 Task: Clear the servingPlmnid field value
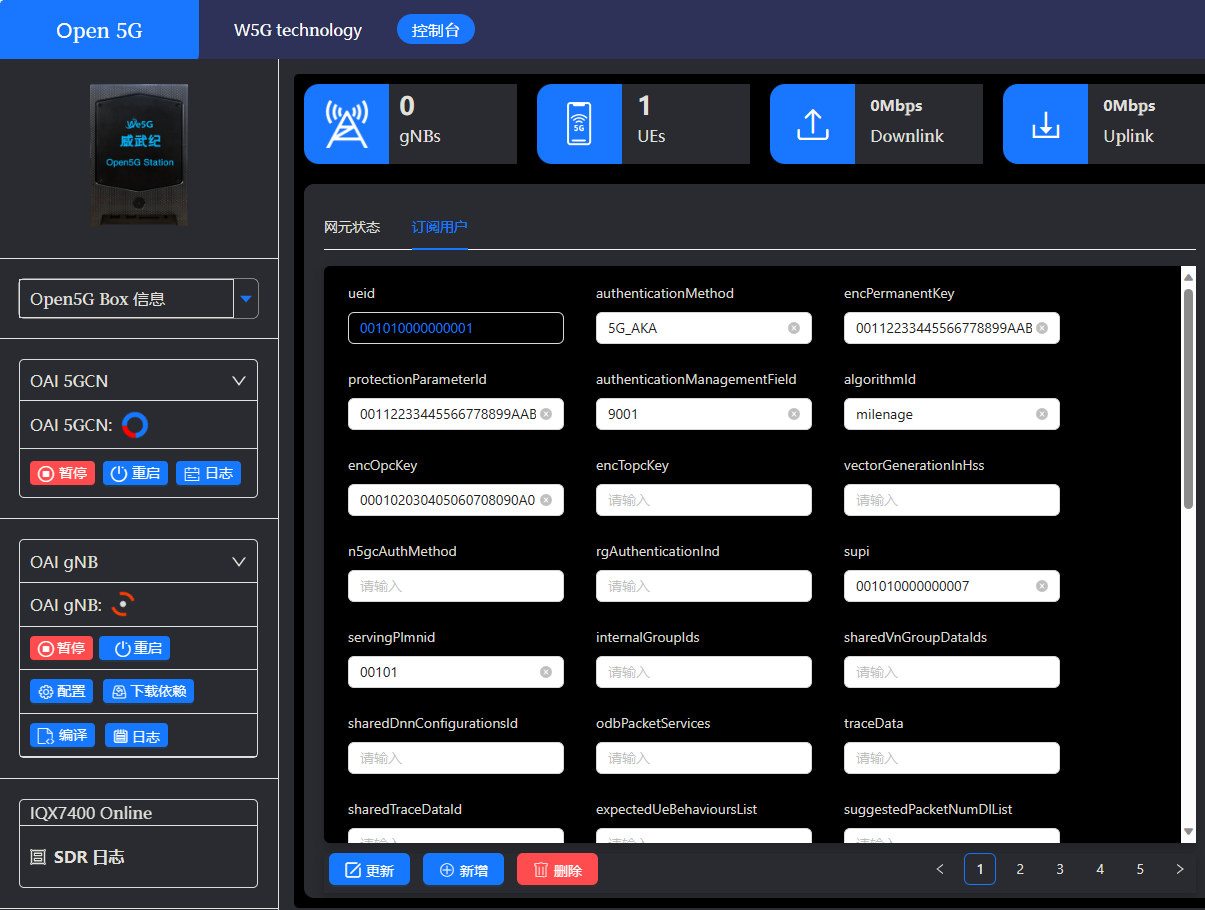tap(546, 672)
